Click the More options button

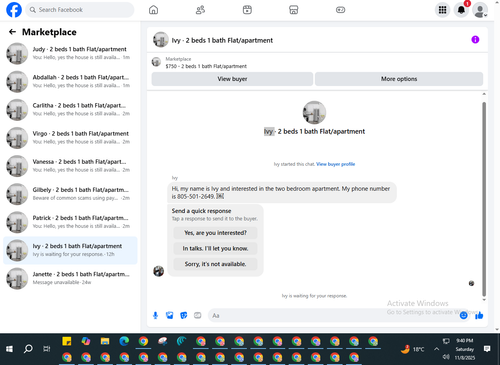pyautogui.click(x=399, y=79)
